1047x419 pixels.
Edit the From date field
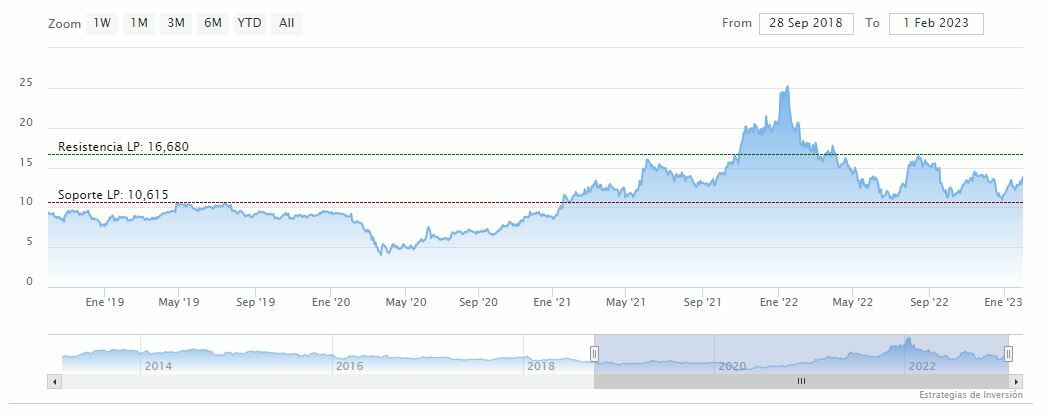[806, 23]
